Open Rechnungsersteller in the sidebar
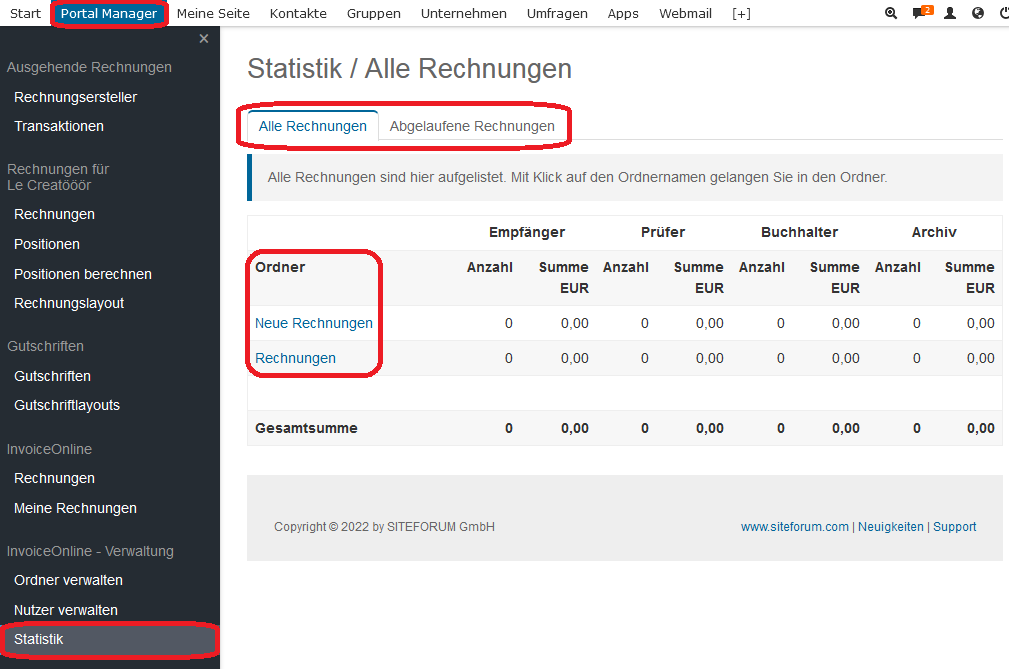1009x669 pixels. 75,97
